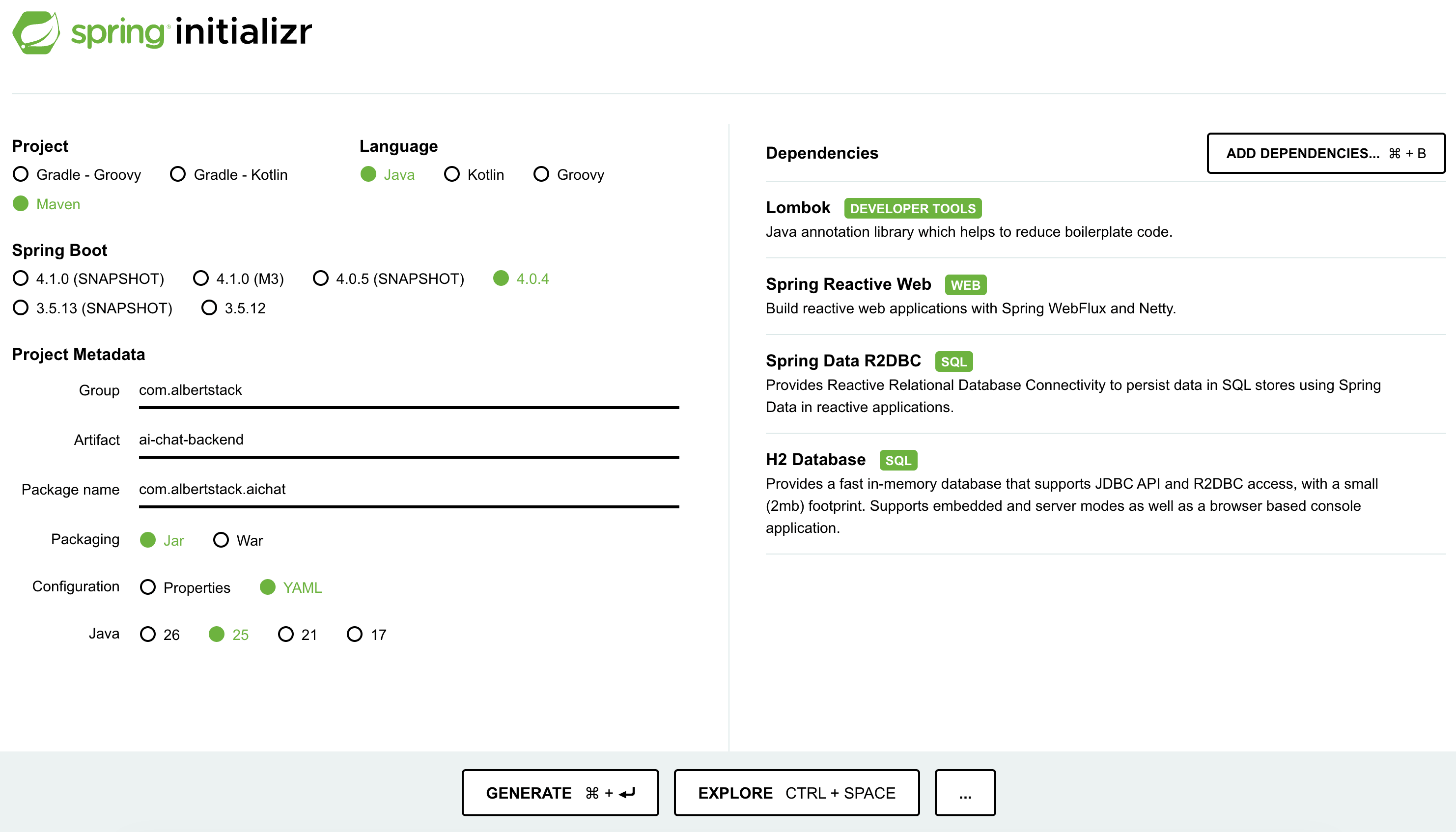Click the Generate button
The height and width of the screenshot is (832, 1456).
(560, 793)
